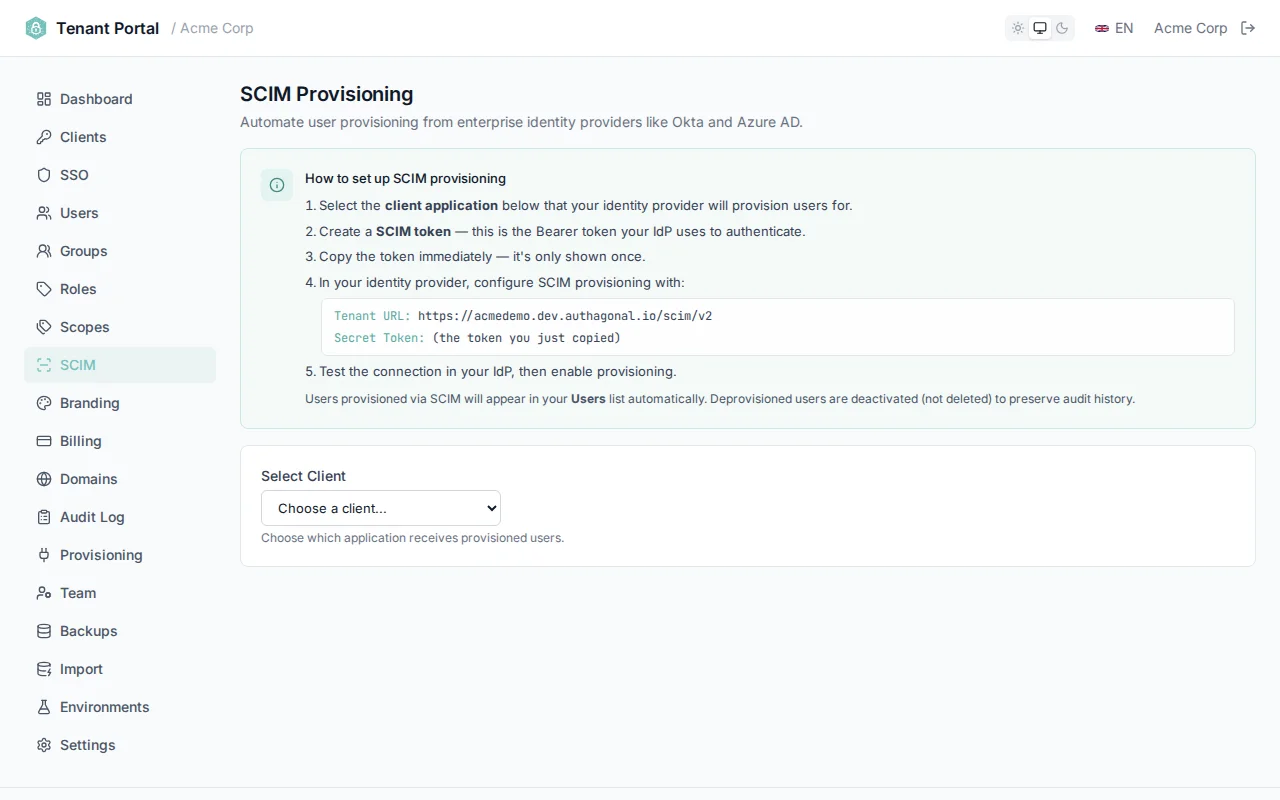Screen dimensions: 1280x800
Task: Click the Tenant Portal hexagon logo icon
Action: (36, 28)
